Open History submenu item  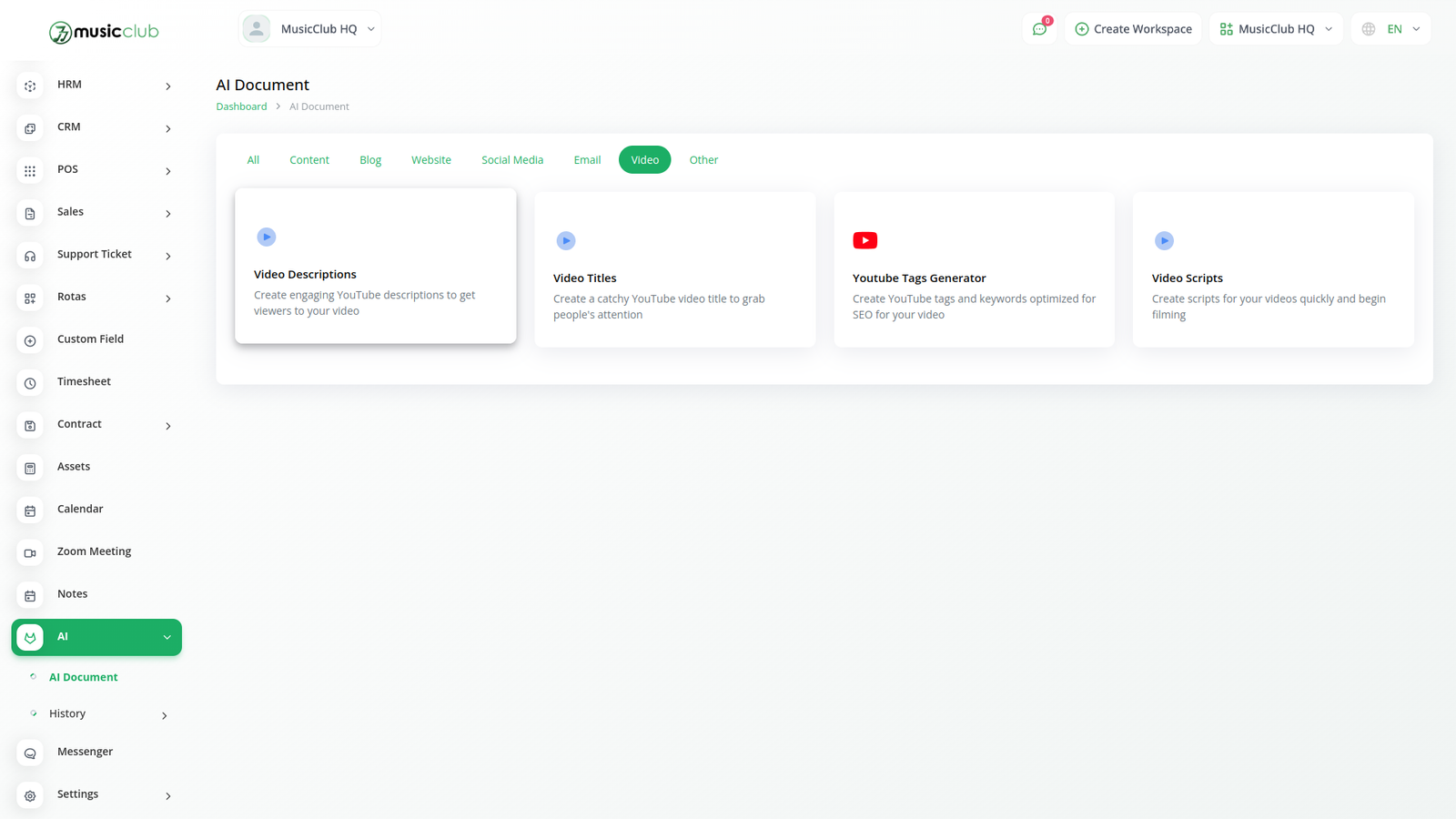(x=67, y=713)
